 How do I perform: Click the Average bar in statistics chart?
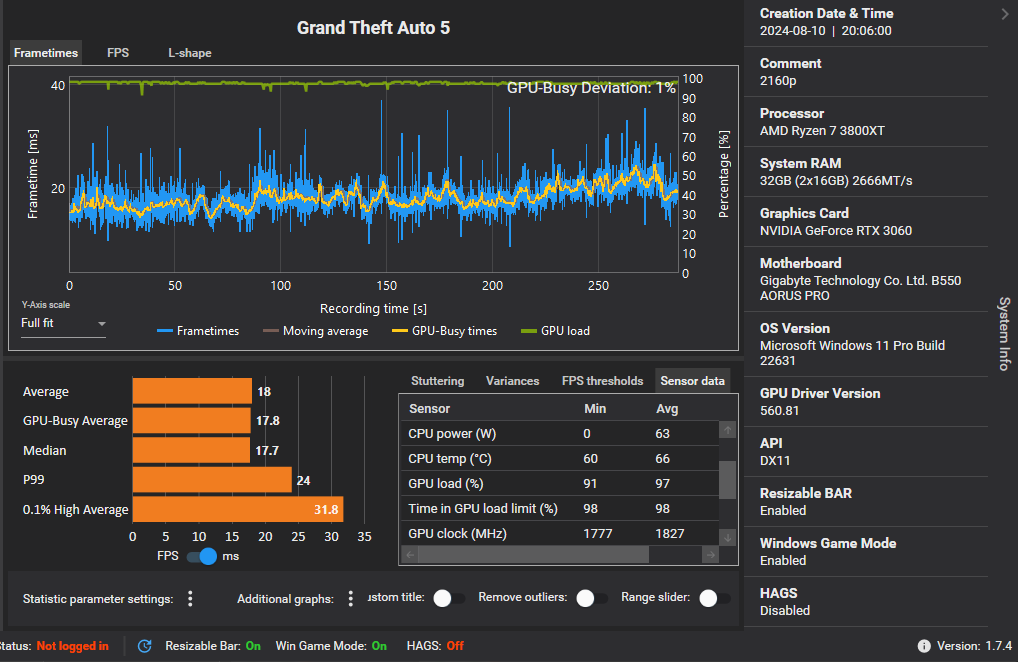tap(192, 391)
